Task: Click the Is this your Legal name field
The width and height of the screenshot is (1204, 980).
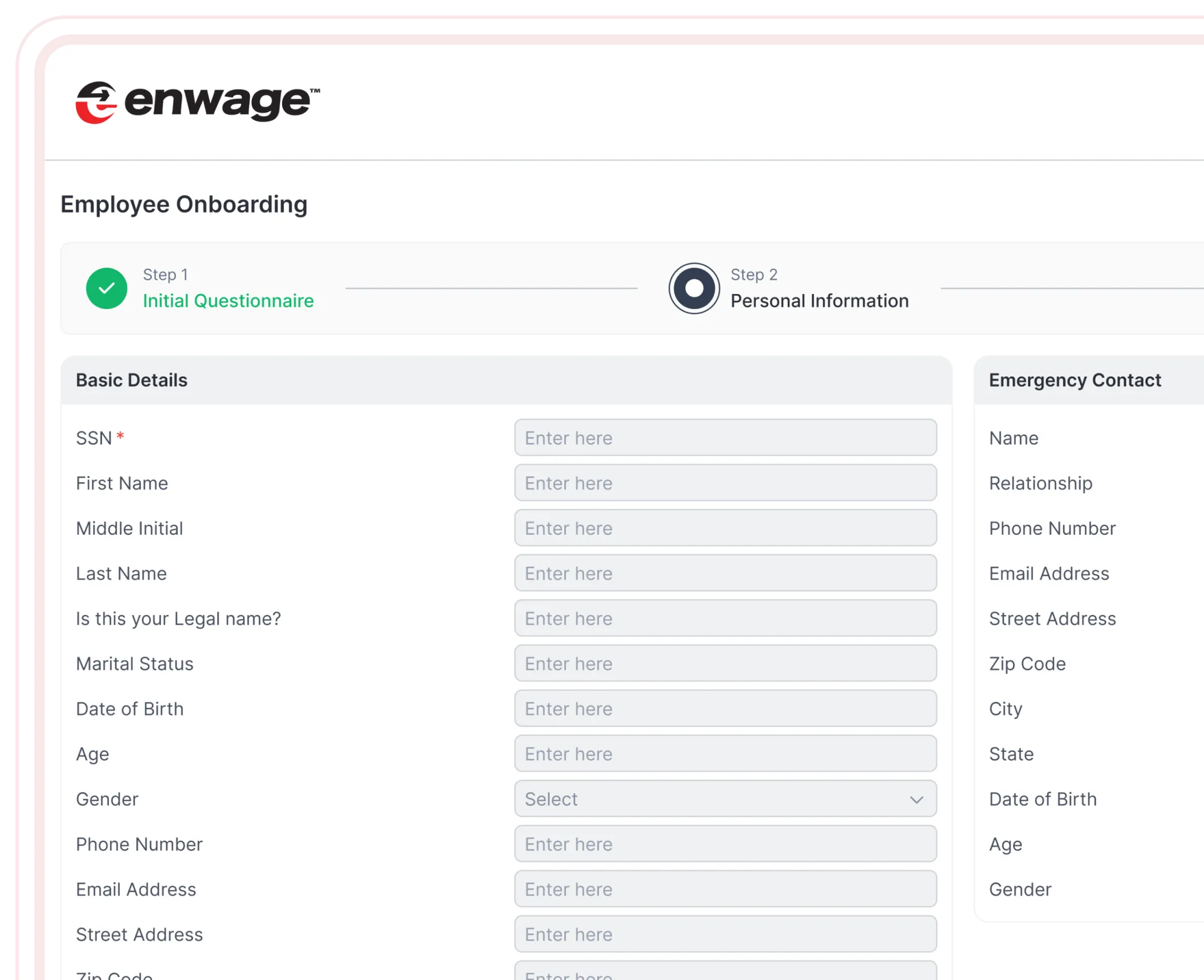Action: 725,618
